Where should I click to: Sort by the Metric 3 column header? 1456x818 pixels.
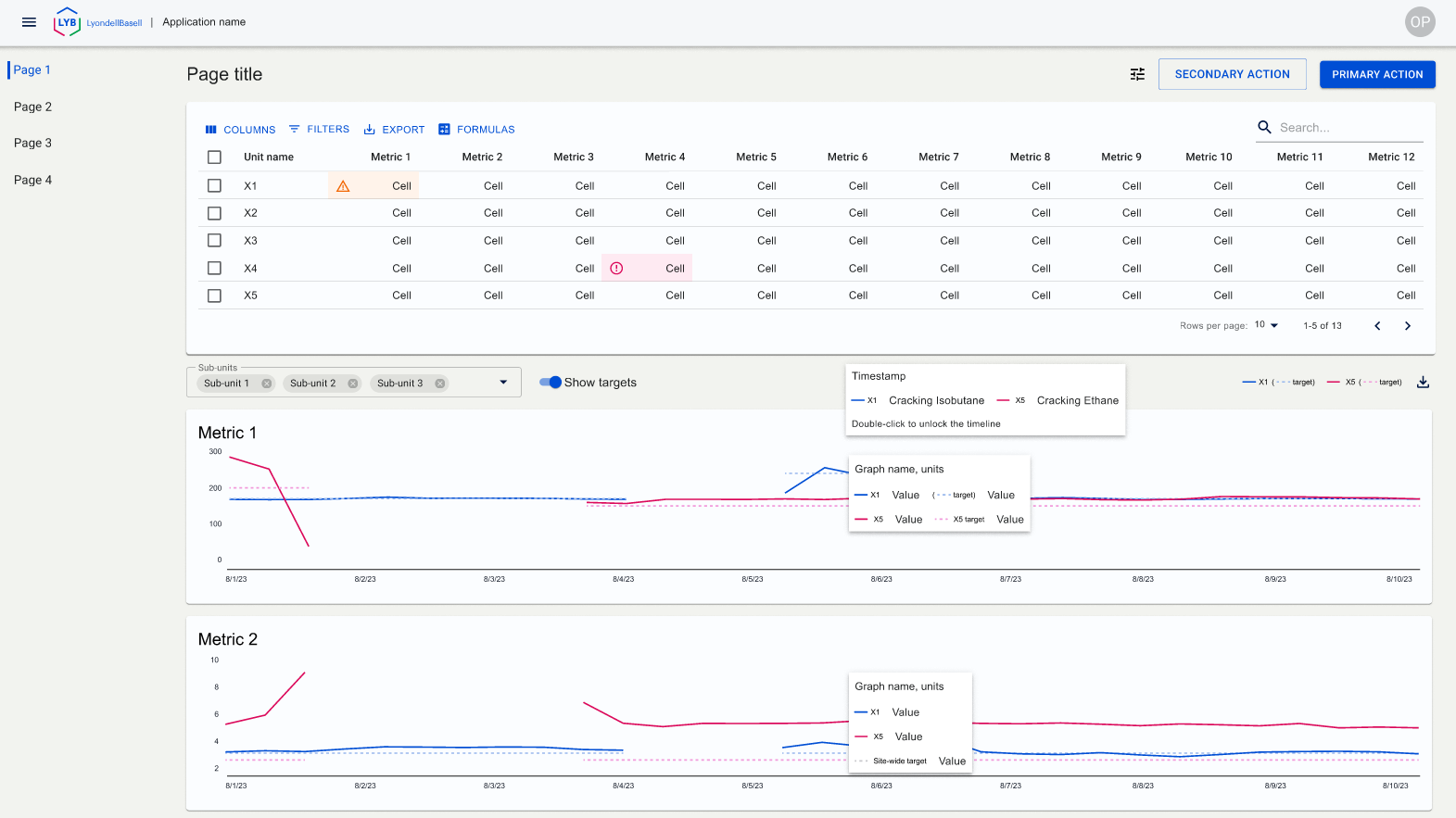click(574, 157)
